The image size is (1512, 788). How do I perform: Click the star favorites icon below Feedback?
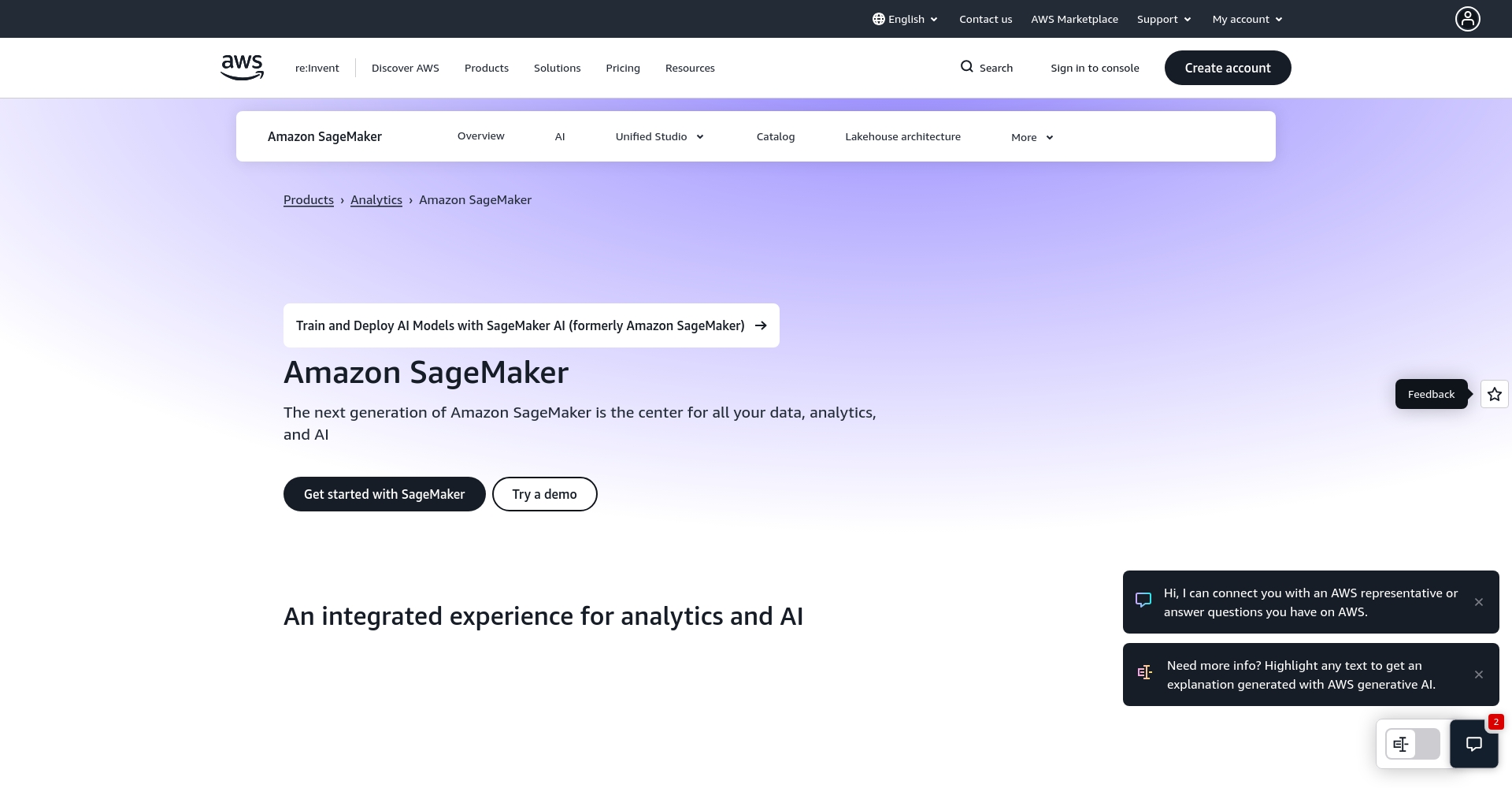tap(1493, 394)
